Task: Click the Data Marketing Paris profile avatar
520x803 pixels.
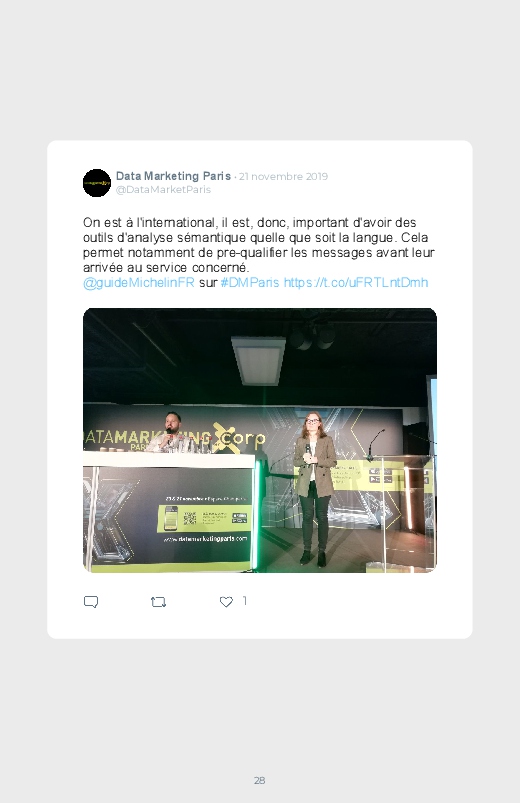Action: [97, 183]
